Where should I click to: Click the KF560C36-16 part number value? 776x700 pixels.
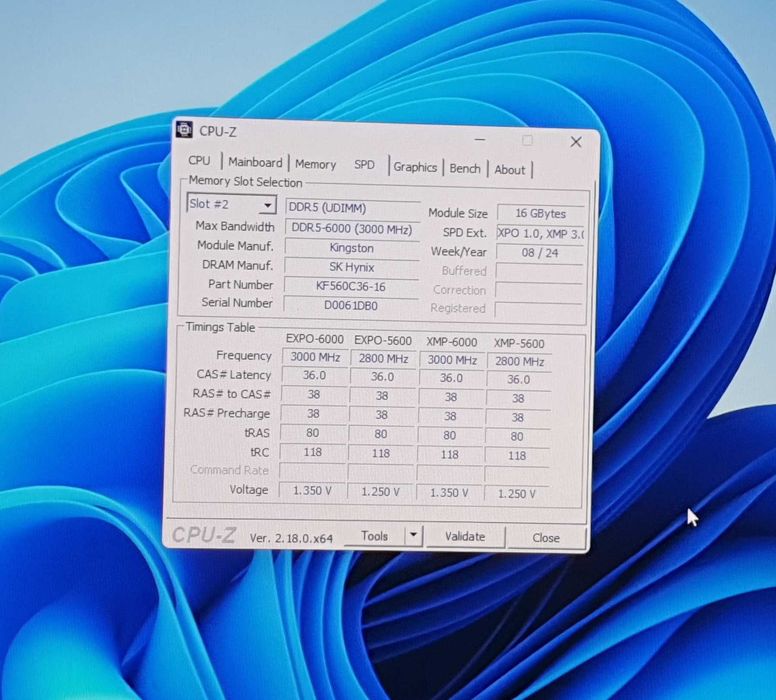pyautogui.click(x=351, y=287)
